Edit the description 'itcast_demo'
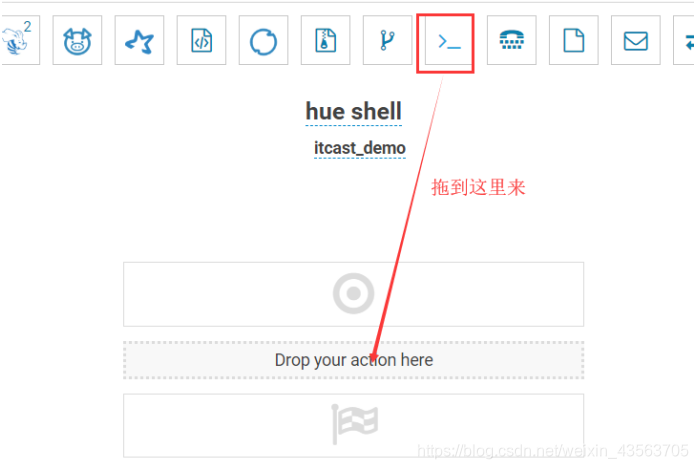Screen dimensions: 698x469 (360, 148)
